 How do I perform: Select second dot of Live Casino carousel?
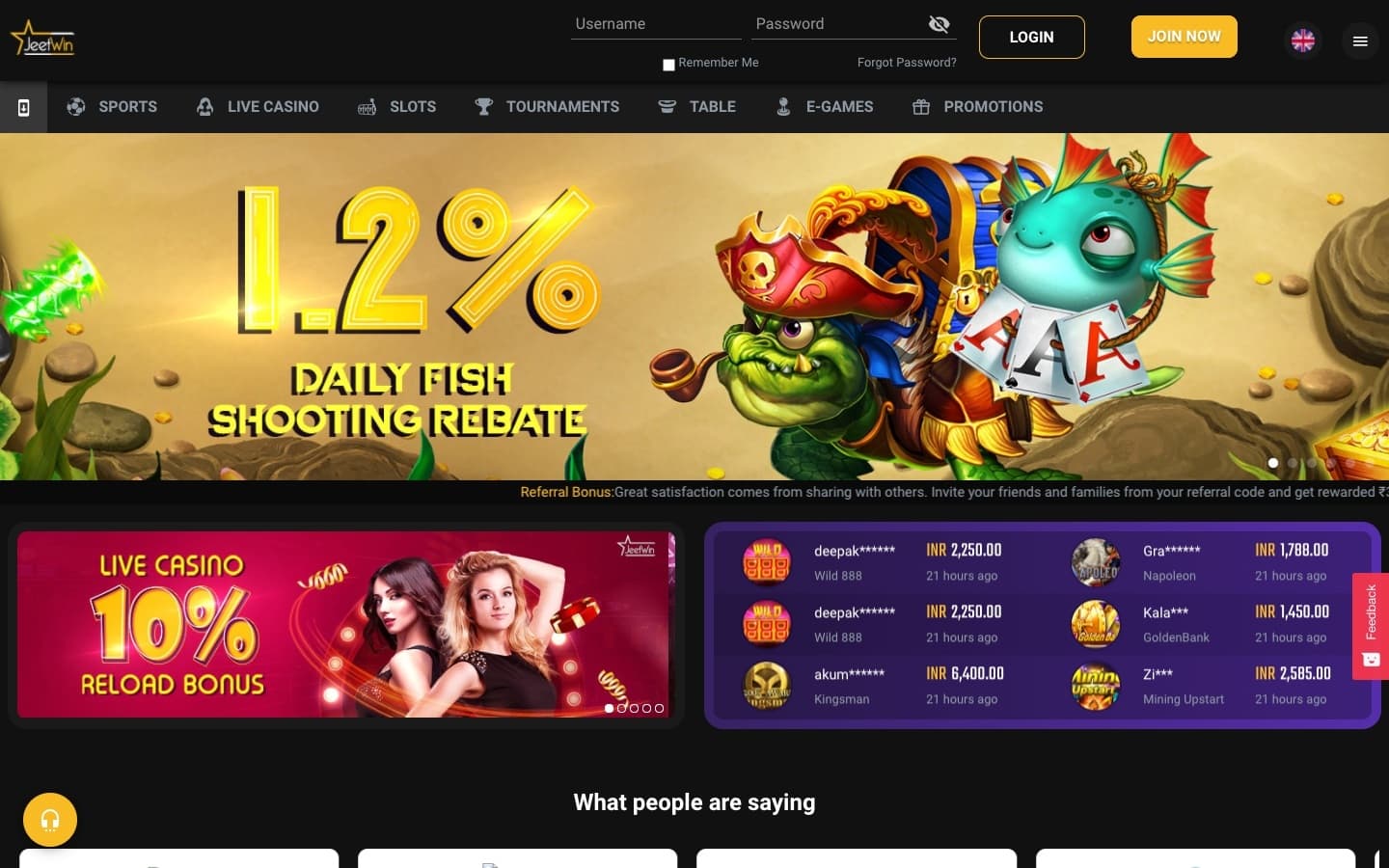click(621, 708)
